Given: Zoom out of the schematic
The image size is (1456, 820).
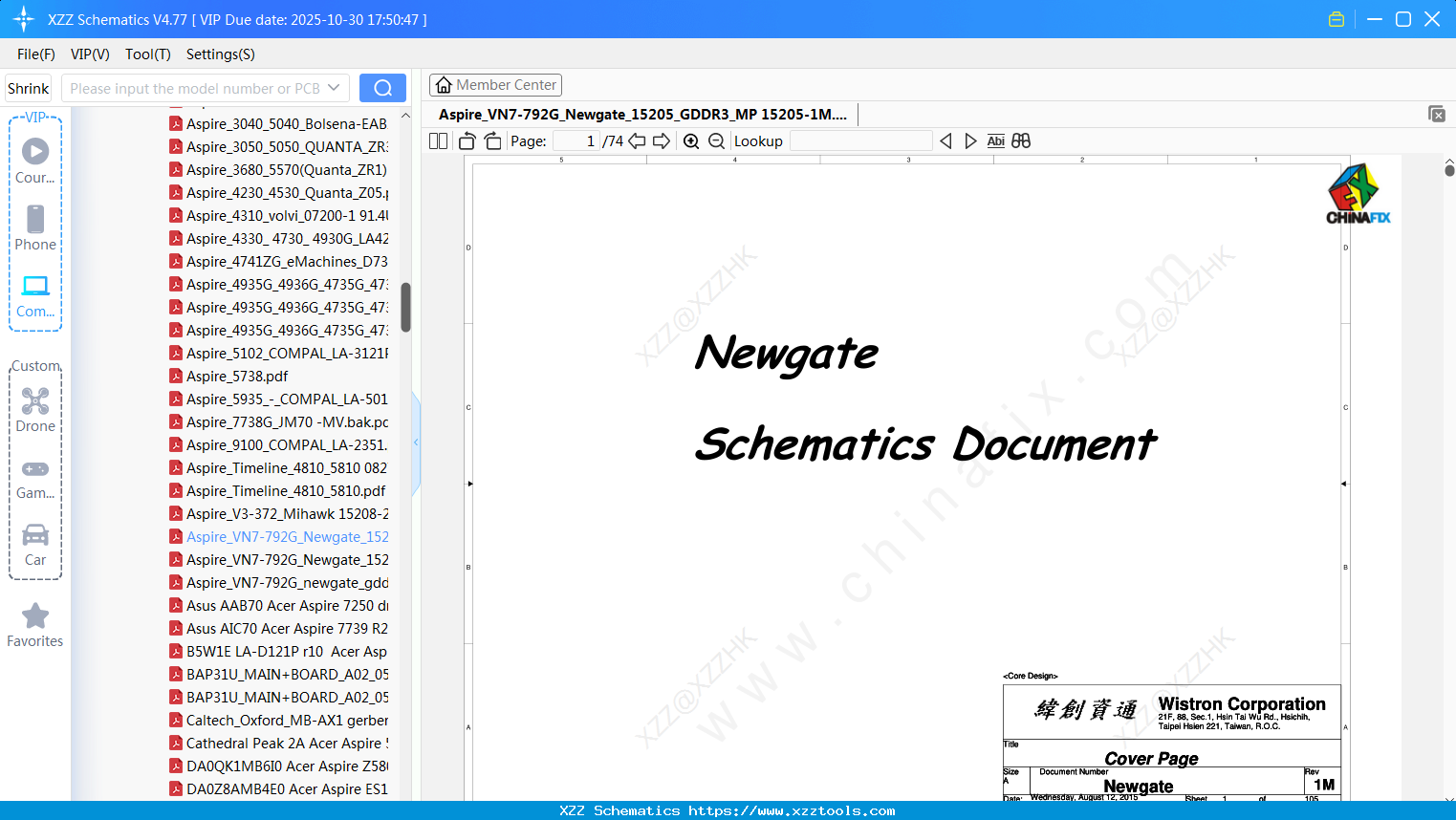Looking at the screenshot, I should point(717,141).
